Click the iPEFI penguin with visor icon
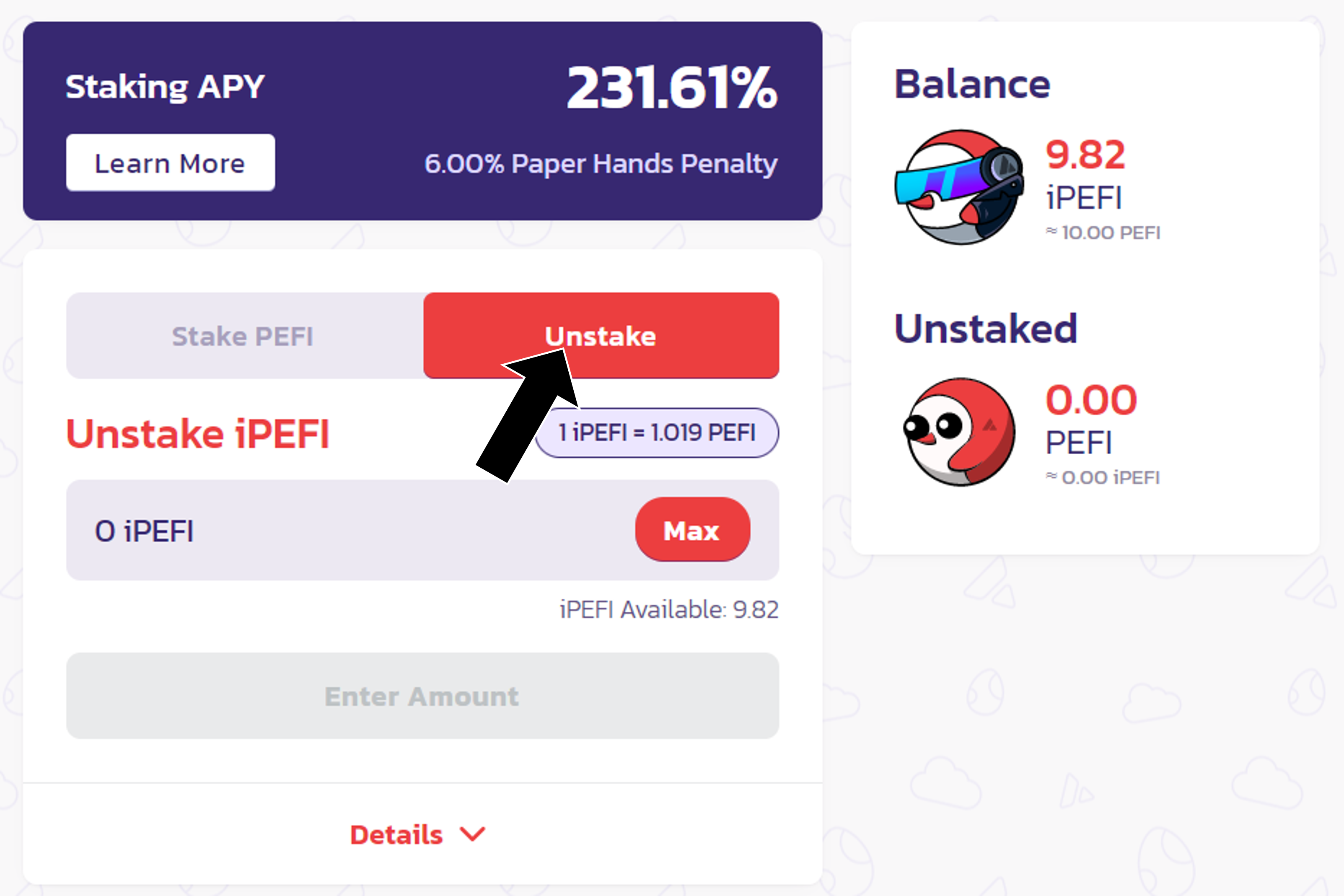Screen dimensions: 1344x896 pyautogui.click(x=959, y=187)
